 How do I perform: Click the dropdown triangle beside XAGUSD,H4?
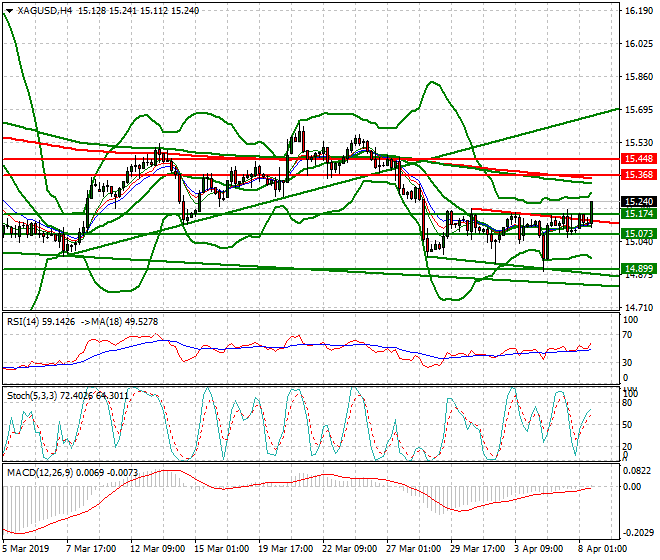[9, 11]
